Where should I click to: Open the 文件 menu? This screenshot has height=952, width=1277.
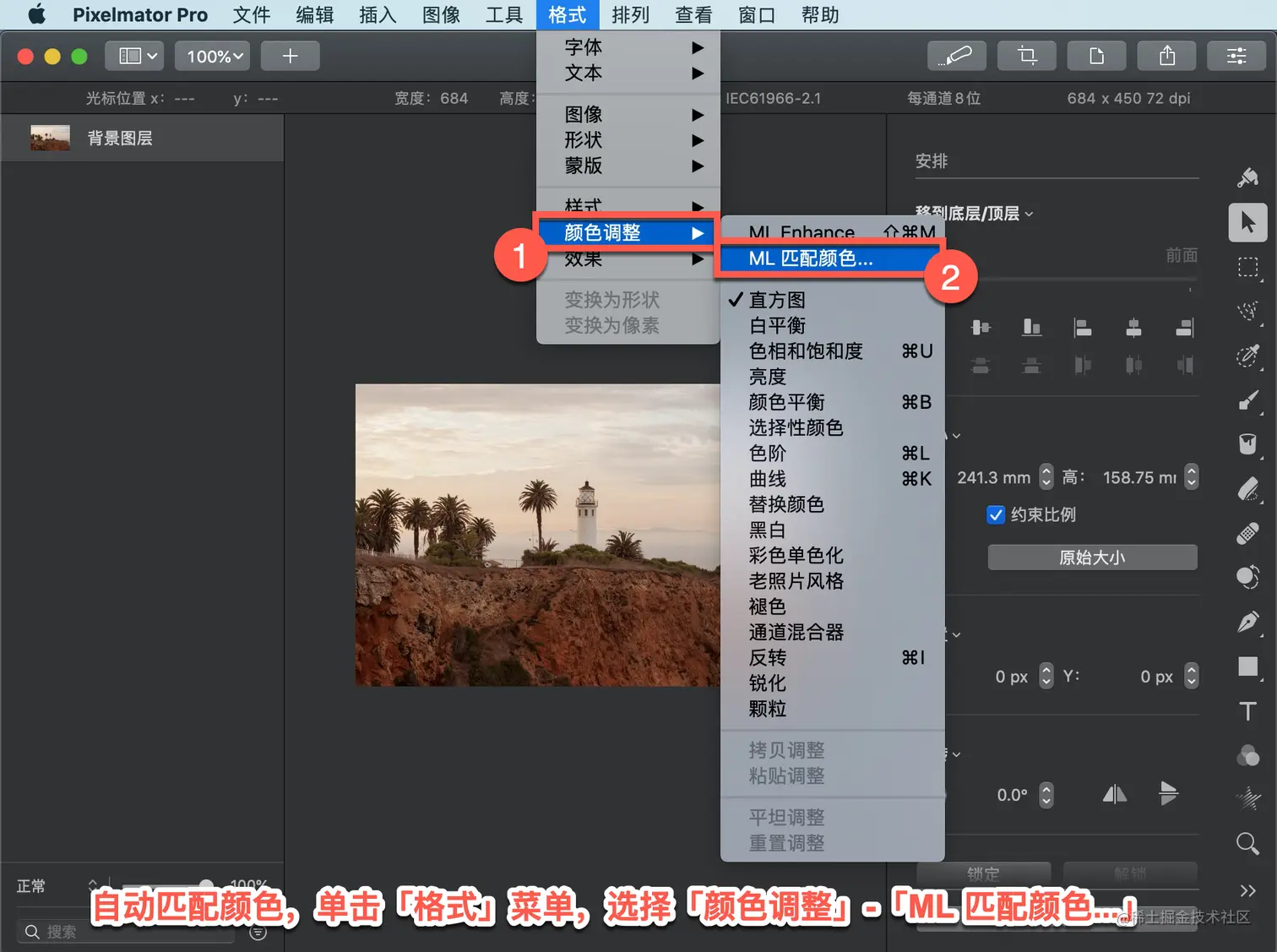pyautogui.click(x=251, y=14)
